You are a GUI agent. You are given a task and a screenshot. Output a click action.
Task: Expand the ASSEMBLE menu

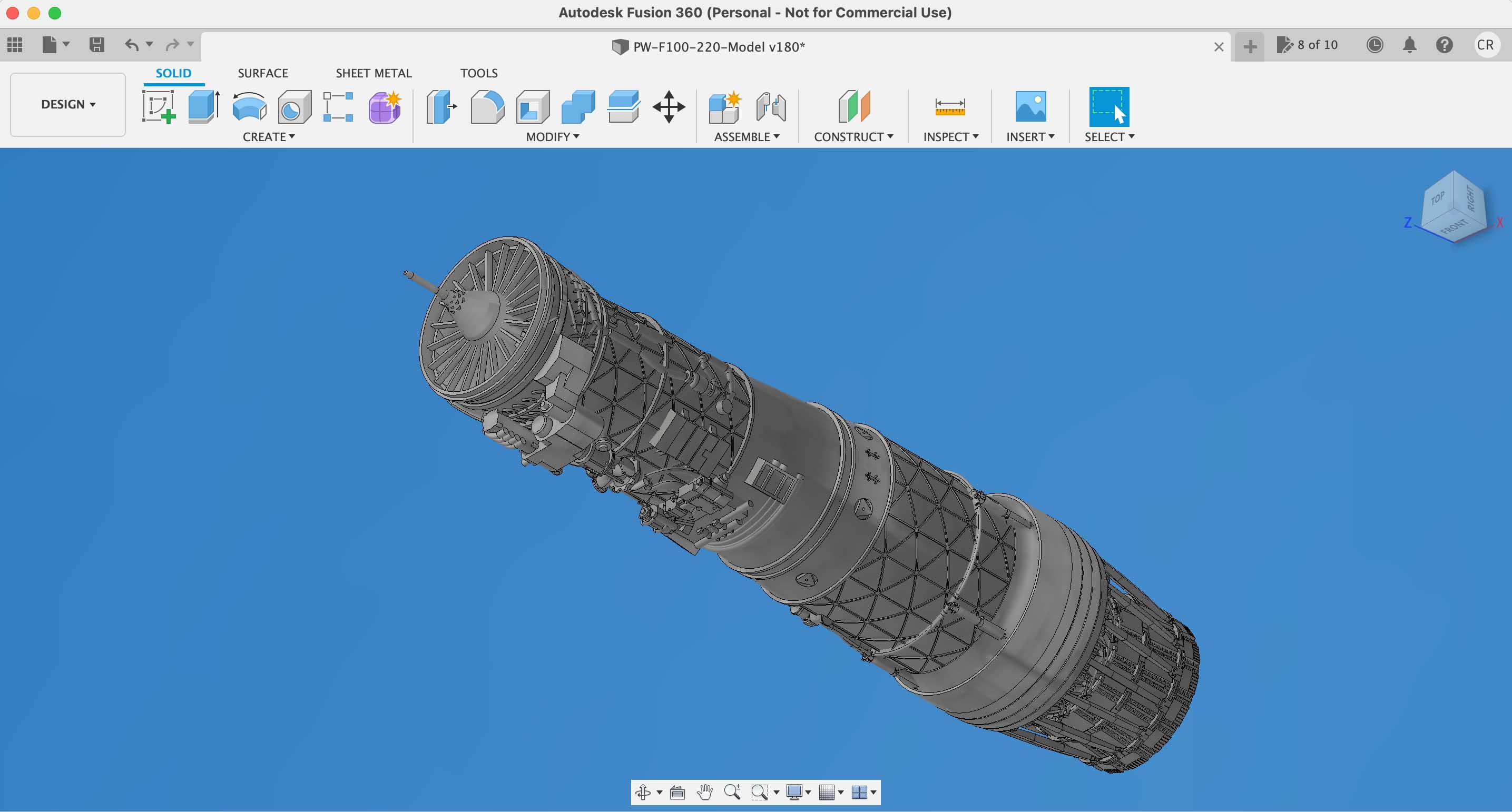(x=747, y=137)
